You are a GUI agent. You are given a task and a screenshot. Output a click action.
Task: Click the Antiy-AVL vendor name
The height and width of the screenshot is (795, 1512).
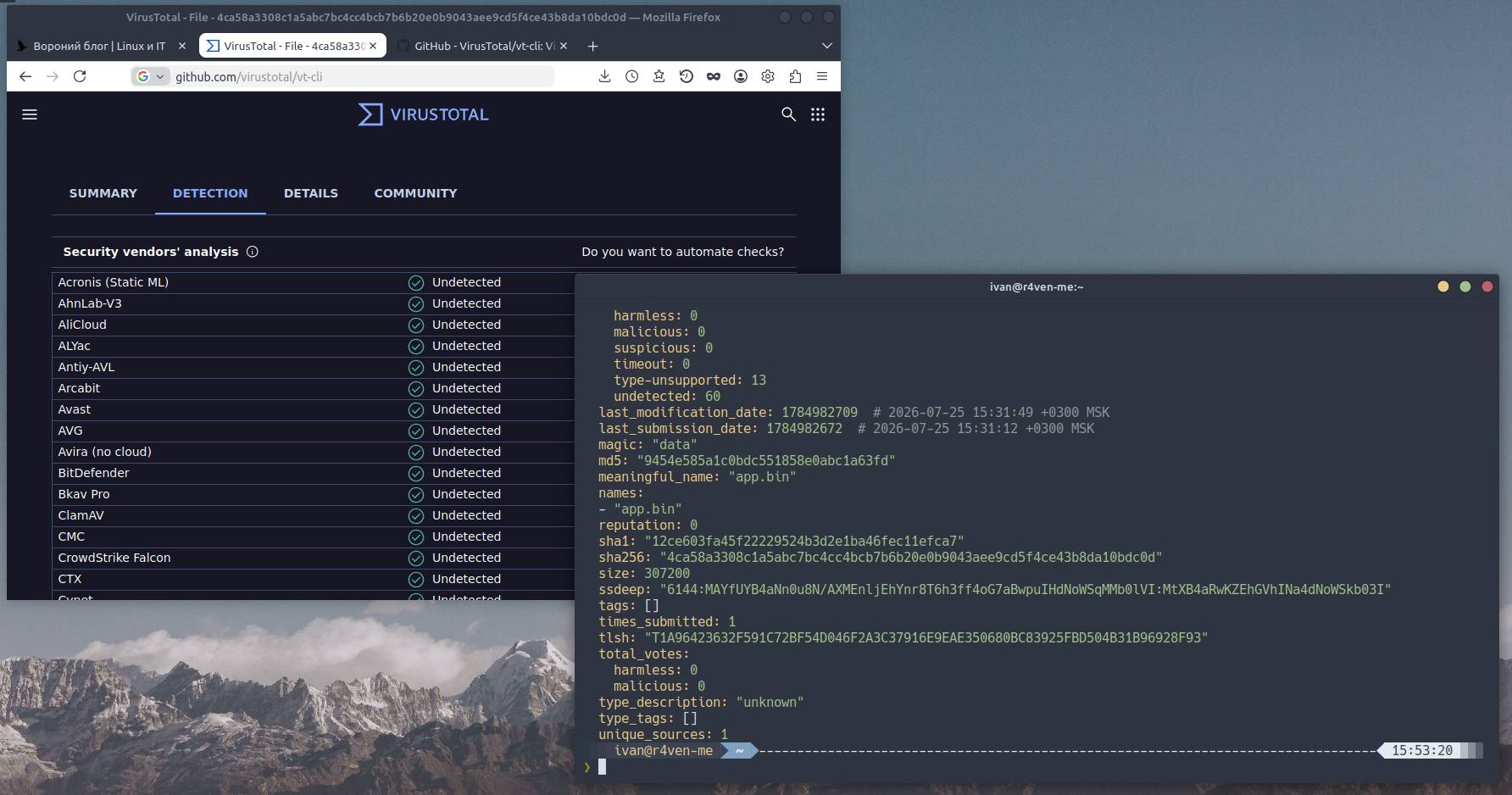tap(86, 367)
